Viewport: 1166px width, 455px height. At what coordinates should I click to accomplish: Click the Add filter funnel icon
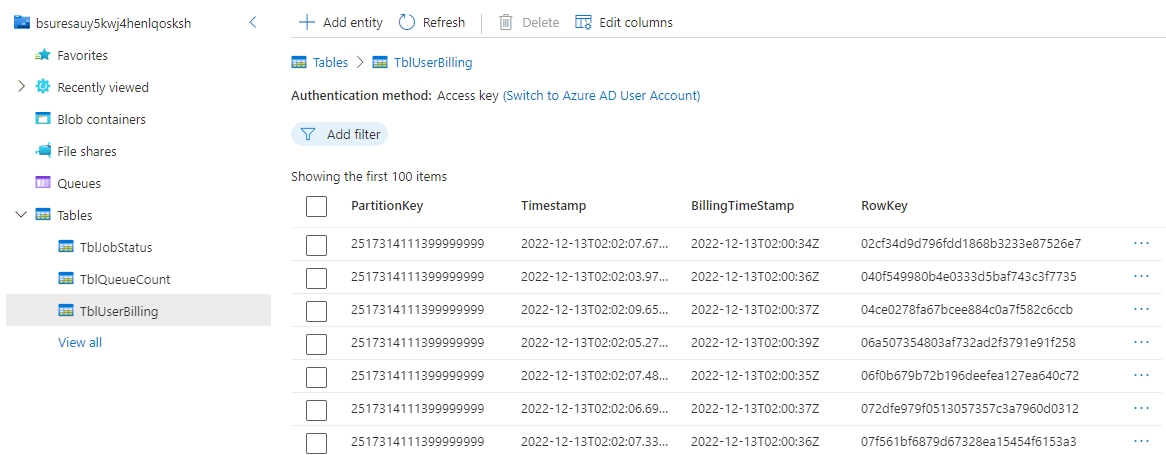[x=309, y=134]
